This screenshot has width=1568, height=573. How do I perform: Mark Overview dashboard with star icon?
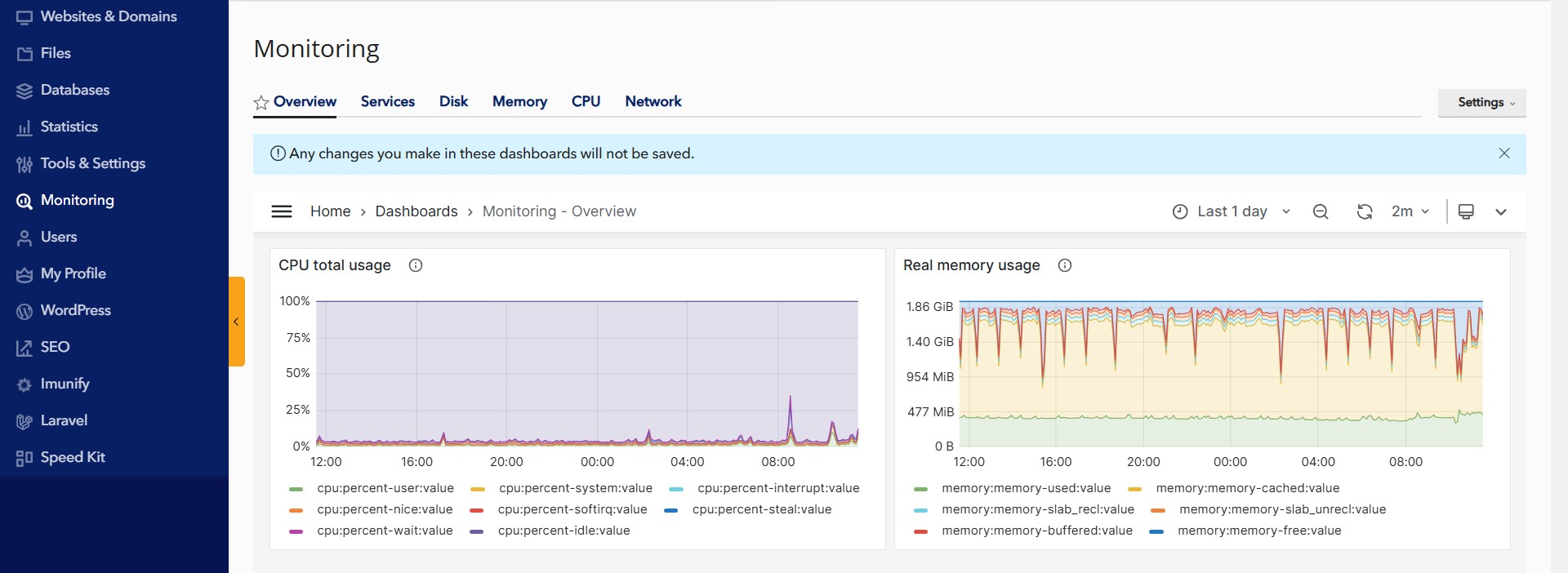point(261,102)
